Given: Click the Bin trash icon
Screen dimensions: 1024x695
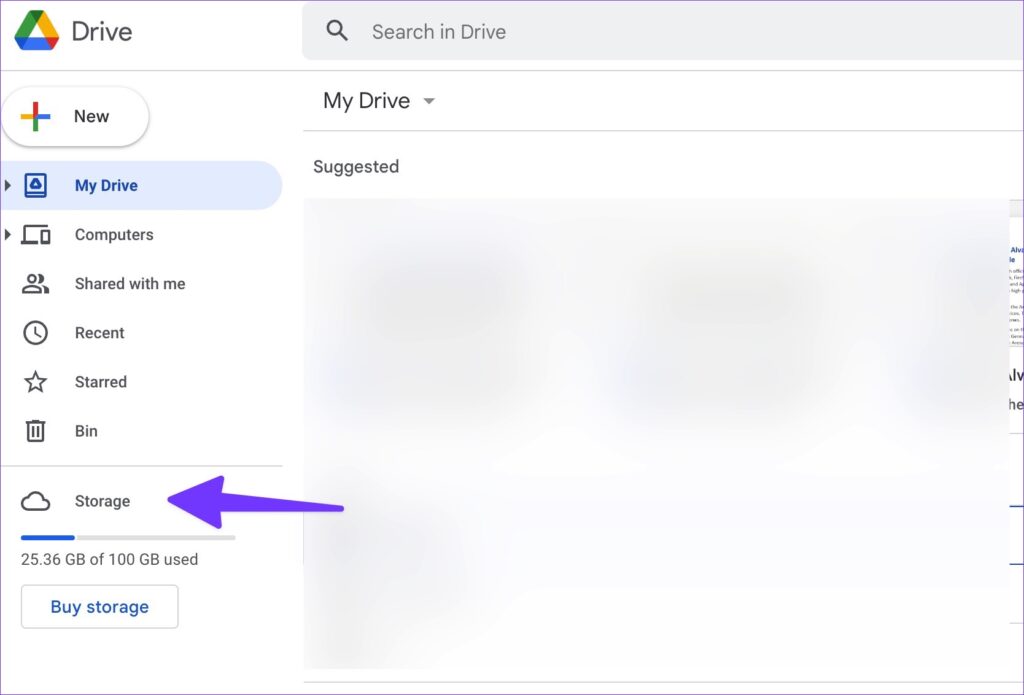Looking at the screenshot, I should click(x=36, y=430).
